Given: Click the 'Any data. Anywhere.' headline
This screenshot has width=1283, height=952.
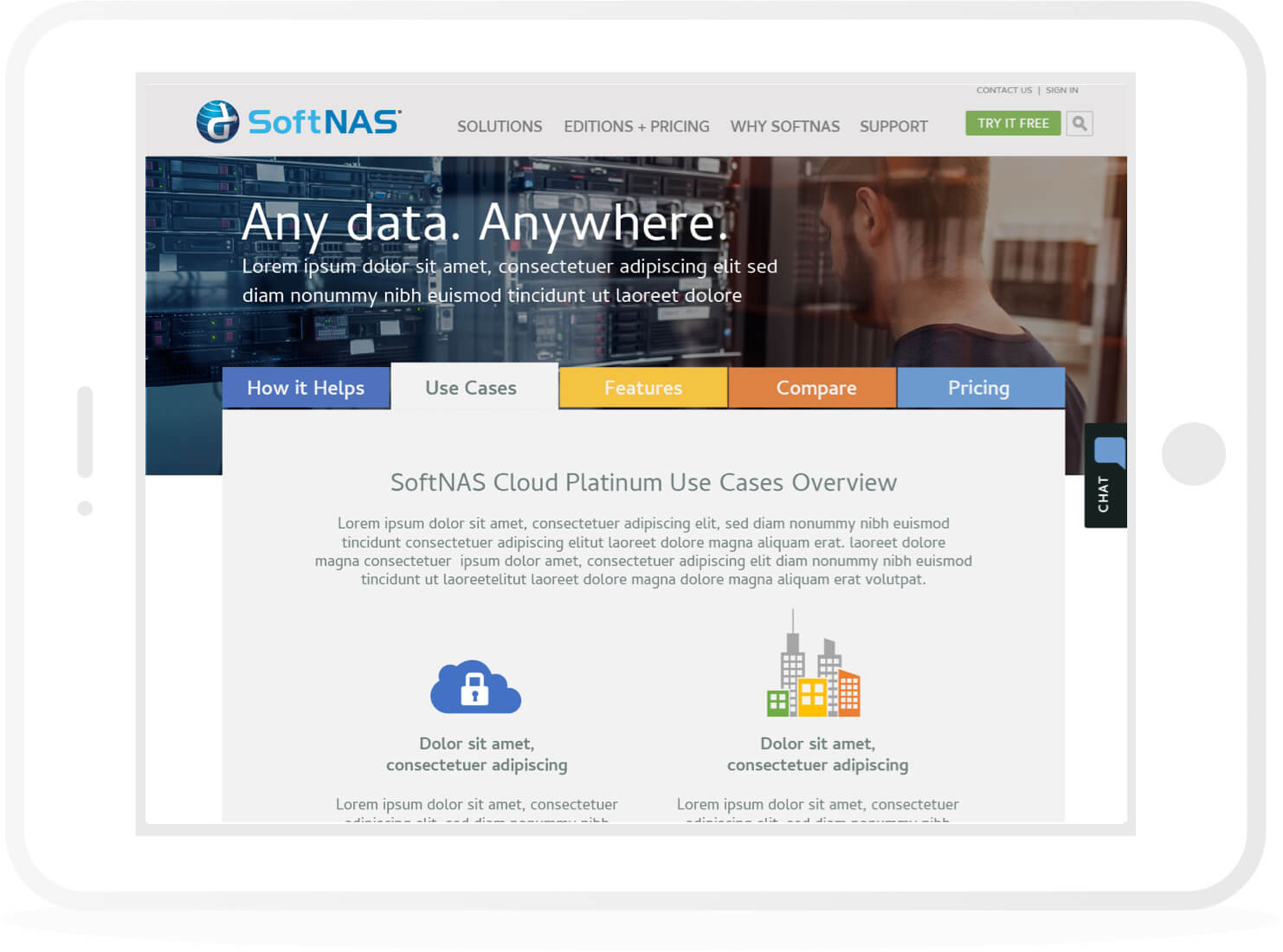Looking at the screenshot, I should (484, 223).
